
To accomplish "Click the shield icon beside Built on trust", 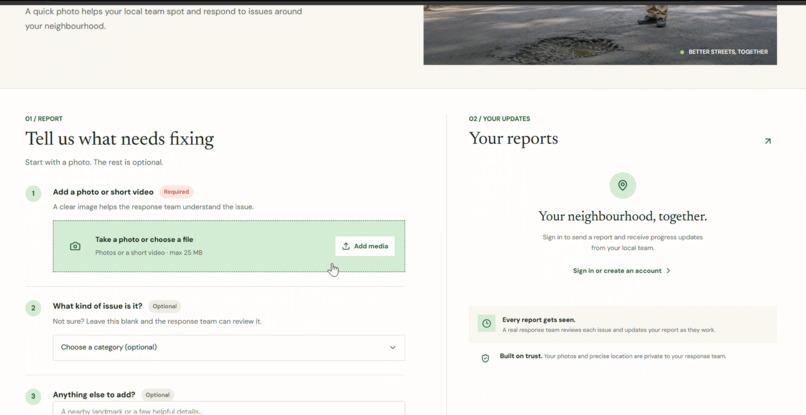I will pyautogui.click(x=485, y=358).
